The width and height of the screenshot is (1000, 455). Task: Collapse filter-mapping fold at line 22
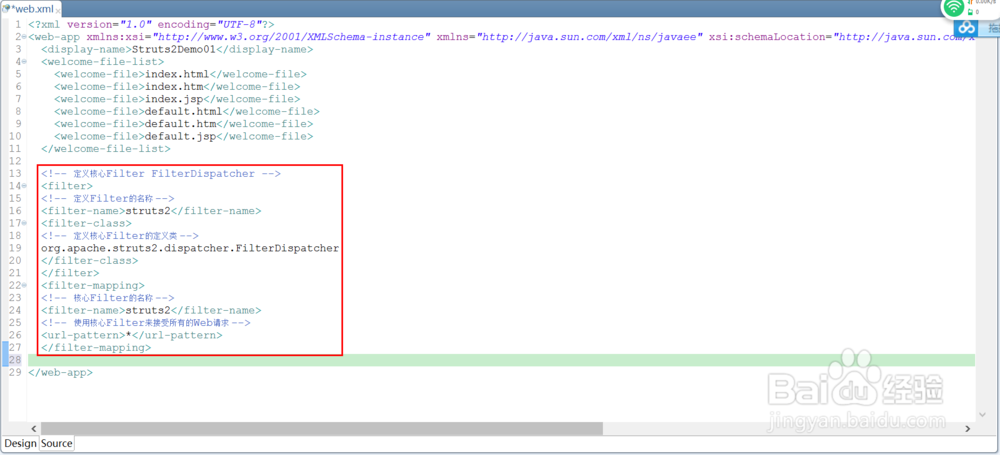point(24,285)
